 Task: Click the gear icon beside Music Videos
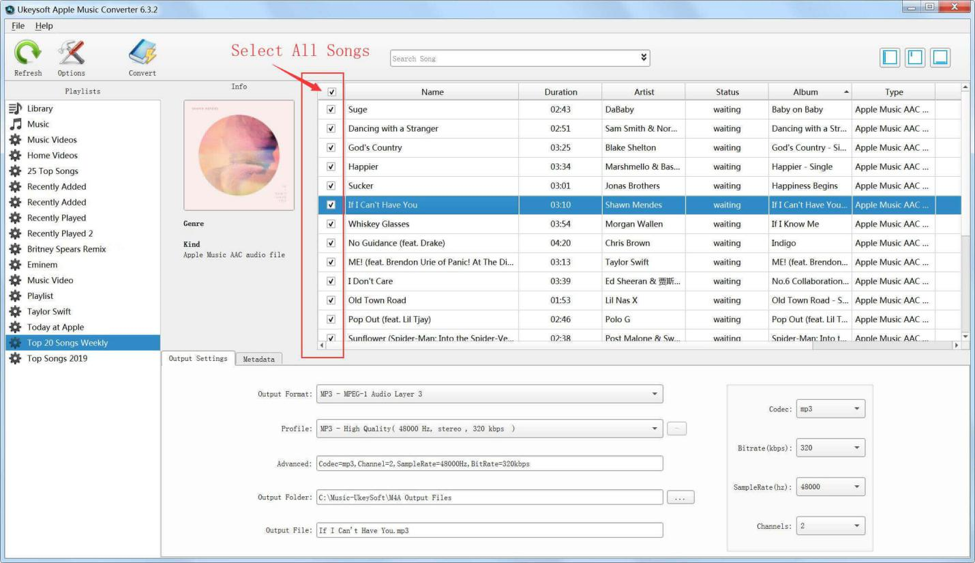16,139
